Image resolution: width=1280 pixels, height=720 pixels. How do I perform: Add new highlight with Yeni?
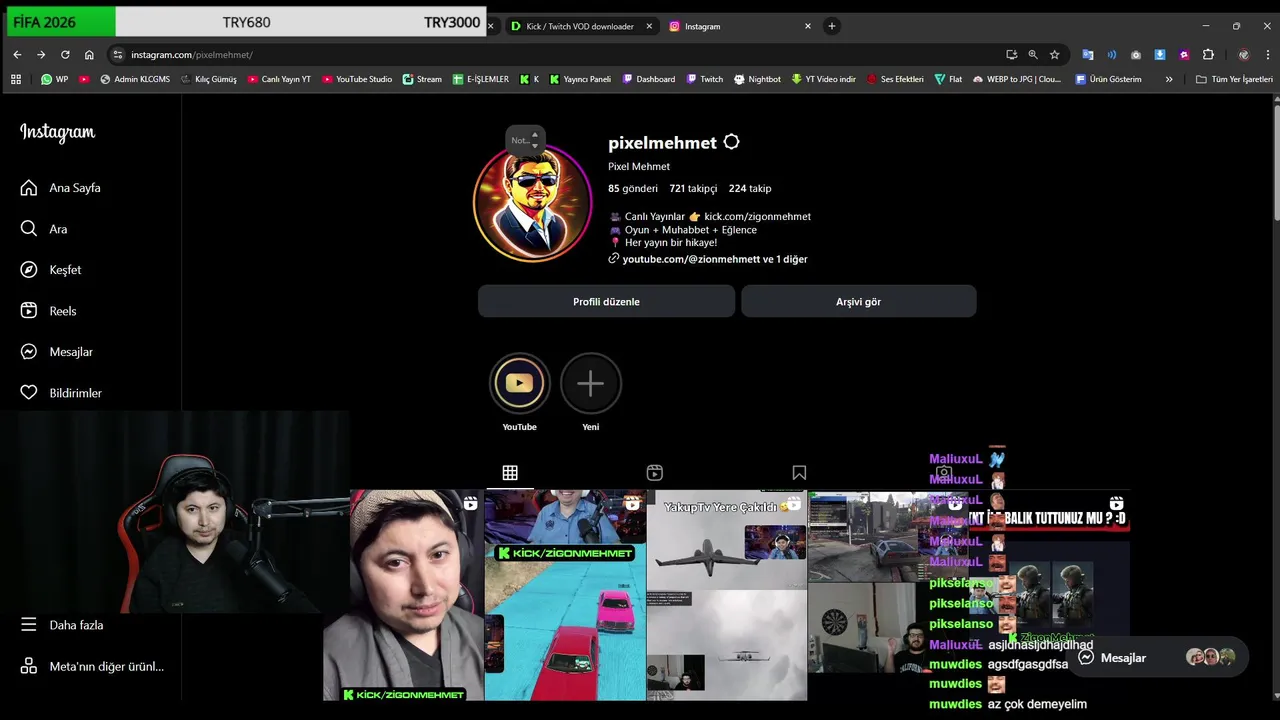pyautogui.click(x=590, y=383)
